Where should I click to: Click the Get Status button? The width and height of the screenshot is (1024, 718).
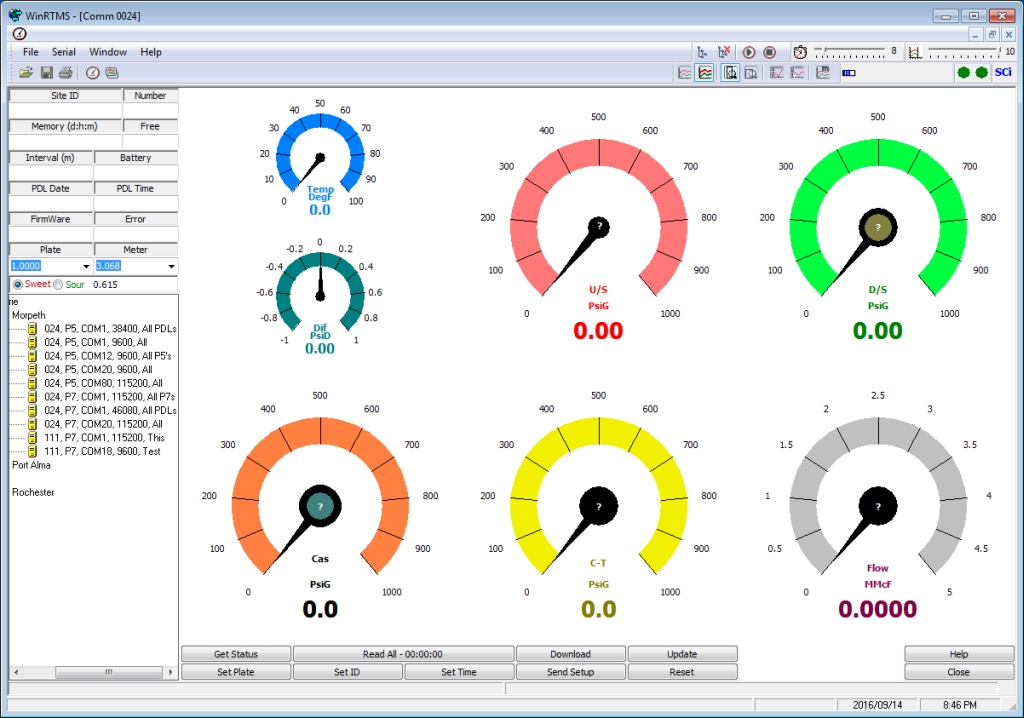[236, 654]
